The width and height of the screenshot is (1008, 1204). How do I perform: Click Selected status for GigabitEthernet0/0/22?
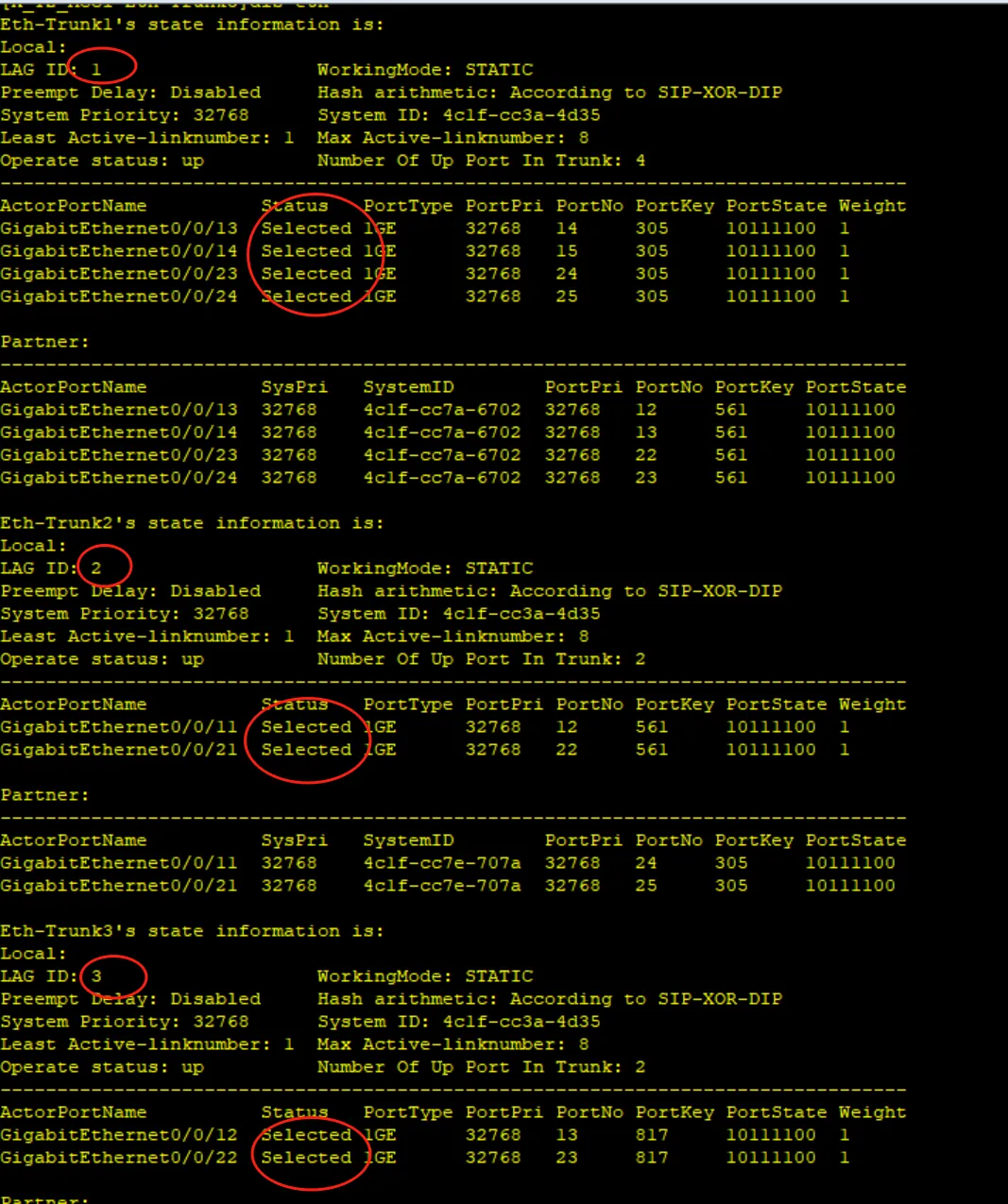(x=306, y=1158)
